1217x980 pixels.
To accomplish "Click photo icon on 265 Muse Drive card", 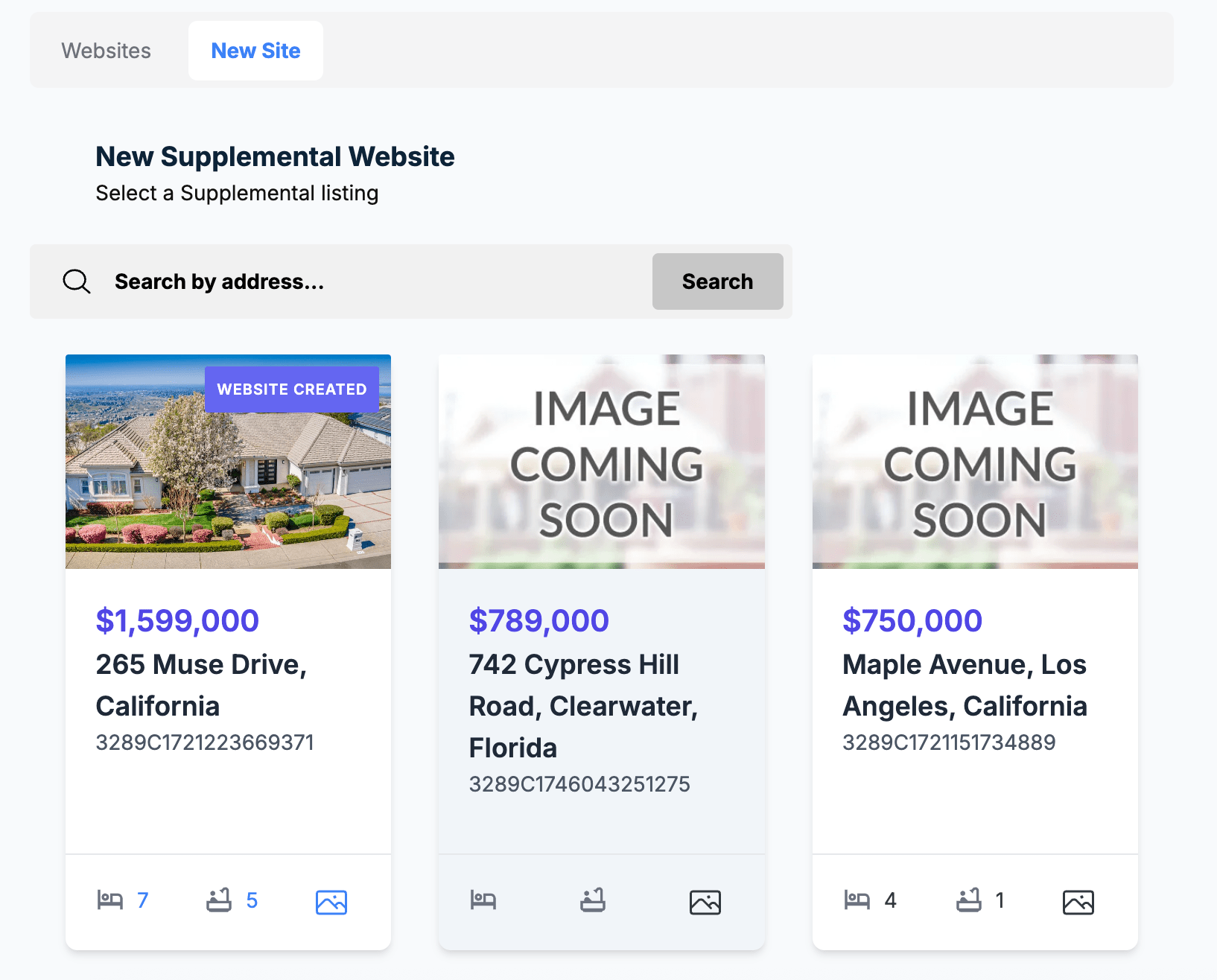I will click(x=331, y=902).
